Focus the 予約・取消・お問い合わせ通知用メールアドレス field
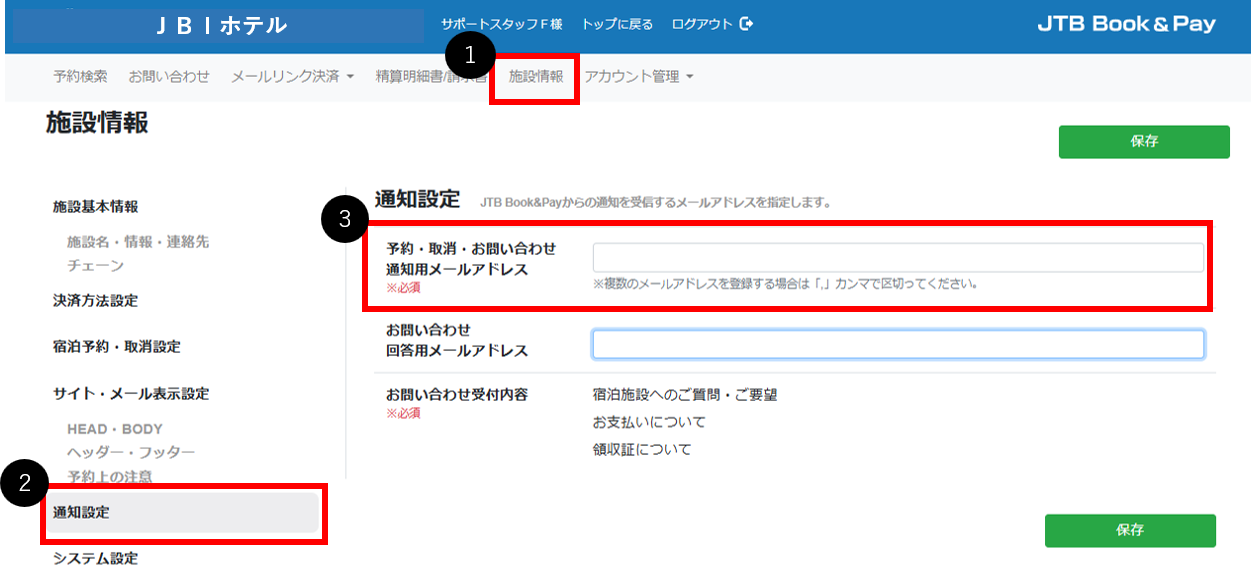Image resolution: width=1251 pixels, height=575 pixels. [898, 258]
